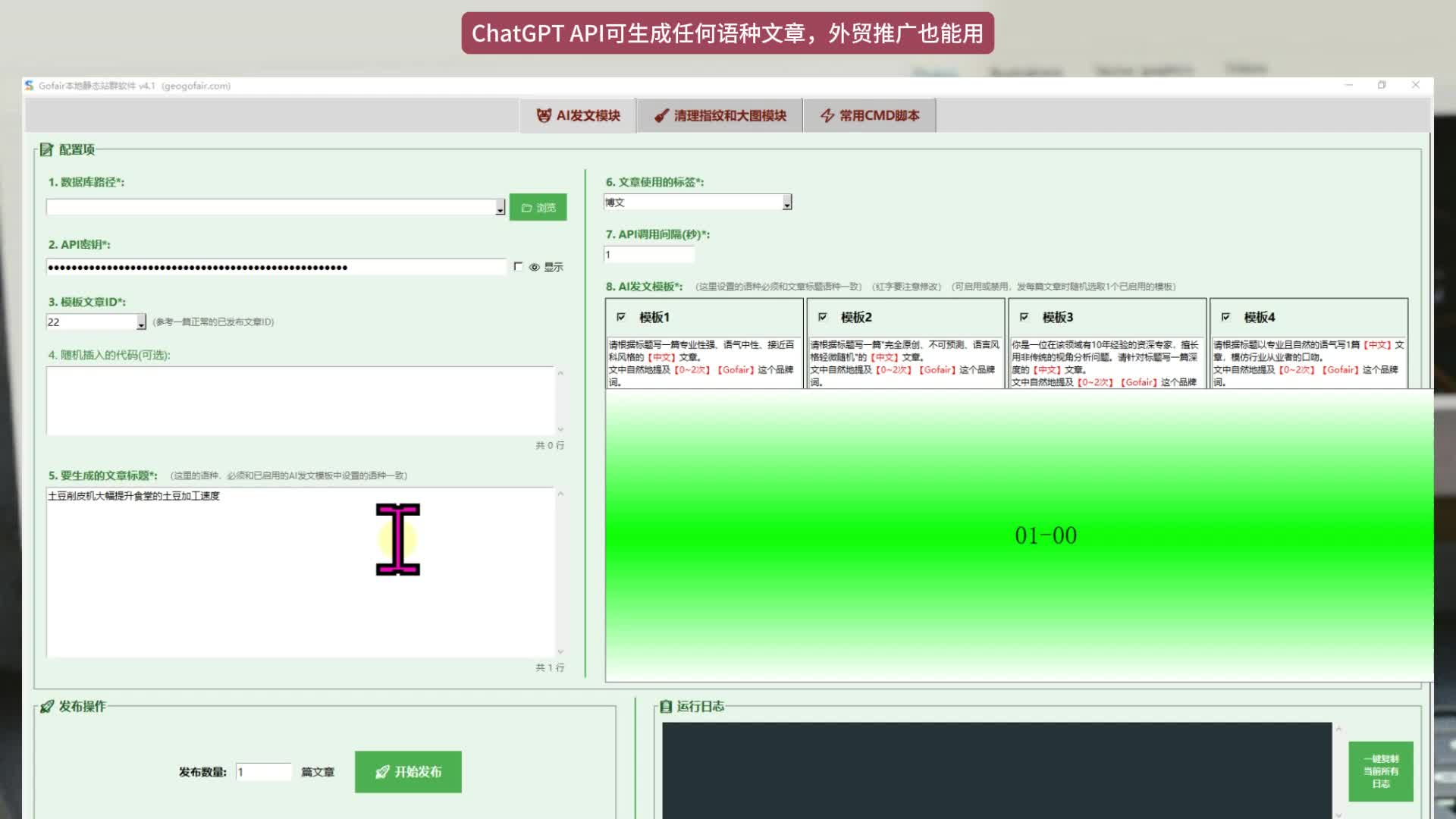The image size is (1456, 819).
Task: Switch to 常用CMD脚本 tab
Action: [870, 115]
